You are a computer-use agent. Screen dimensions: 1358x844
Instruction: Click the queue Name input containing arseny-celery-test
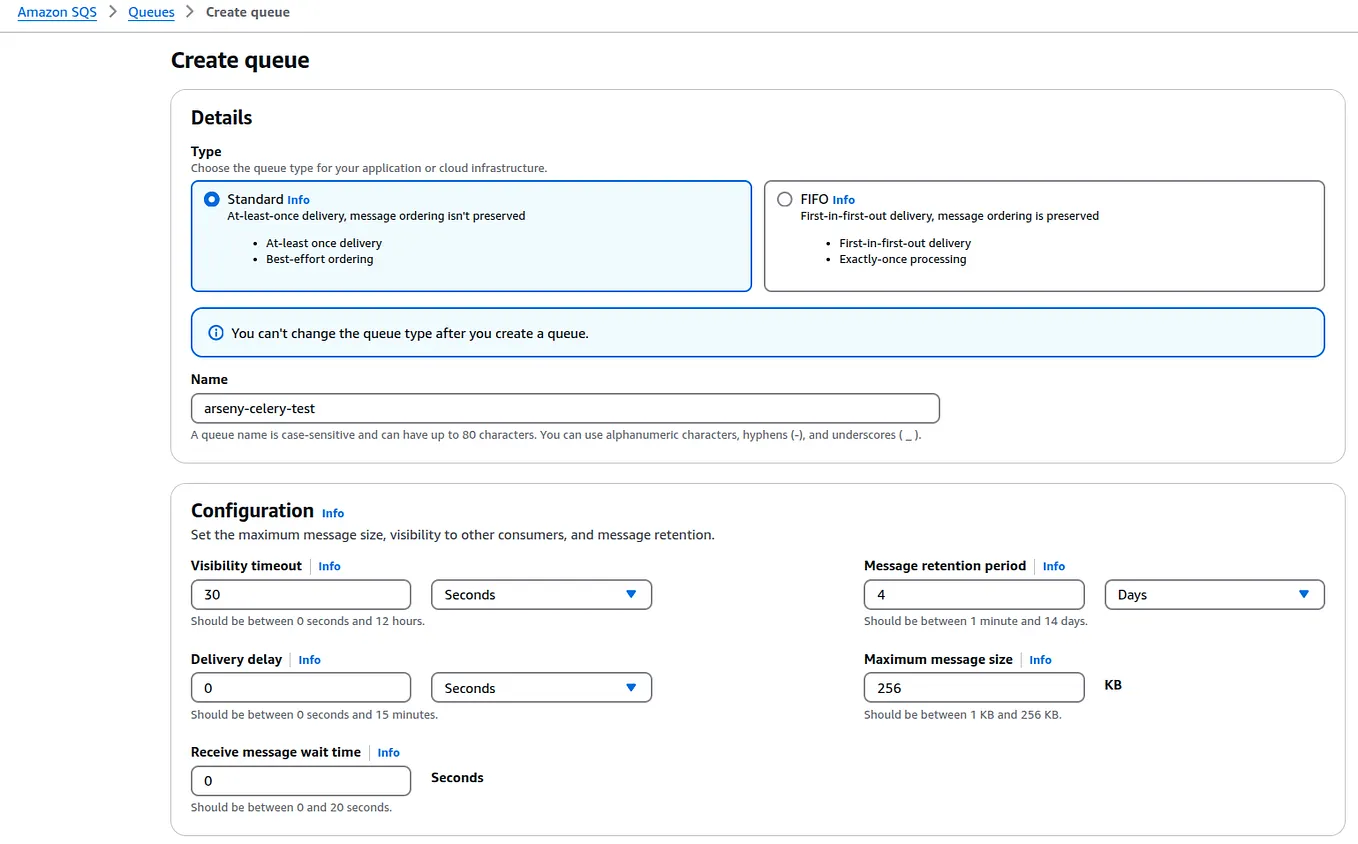[565, 408]
